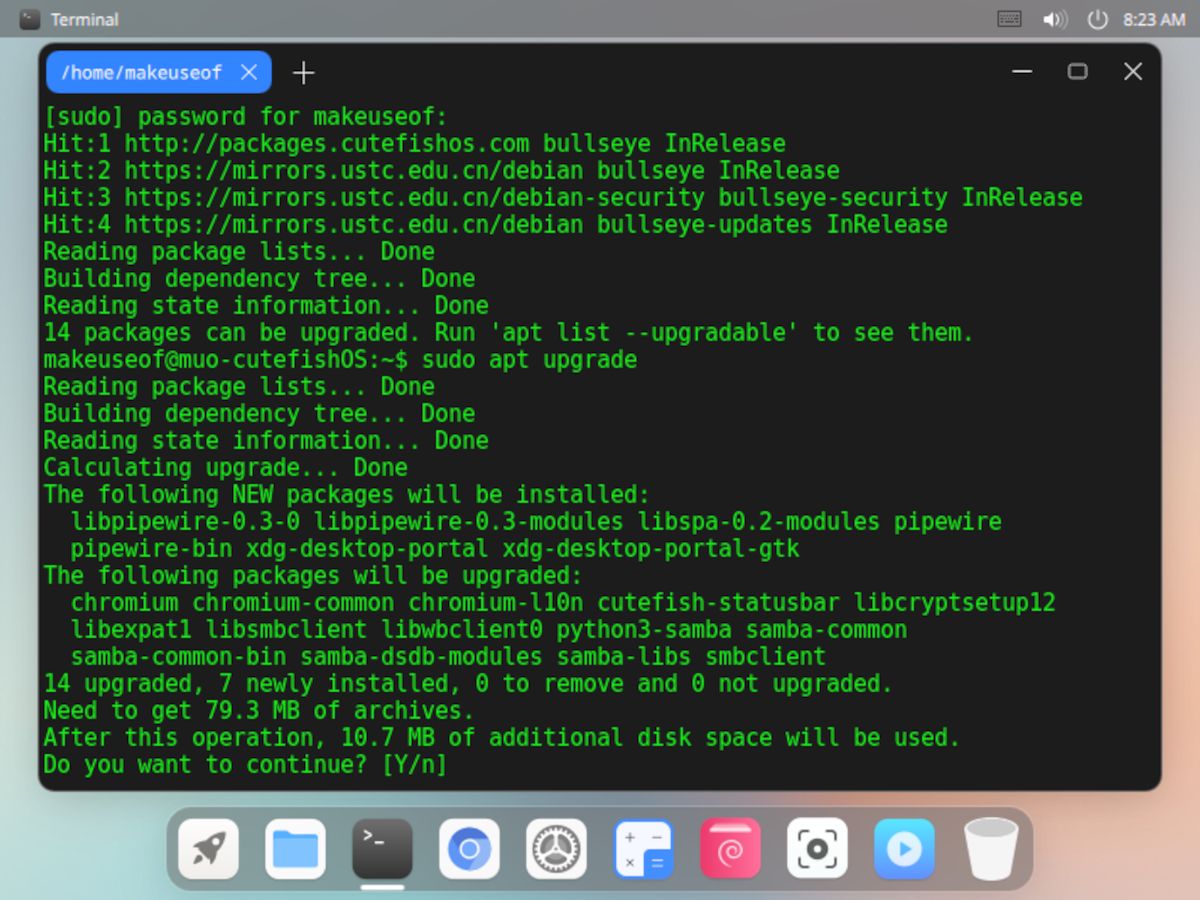1200x900 pixels.
Task: Click 'The following NEW packages will be installed:' line
Action: [346, 495]
